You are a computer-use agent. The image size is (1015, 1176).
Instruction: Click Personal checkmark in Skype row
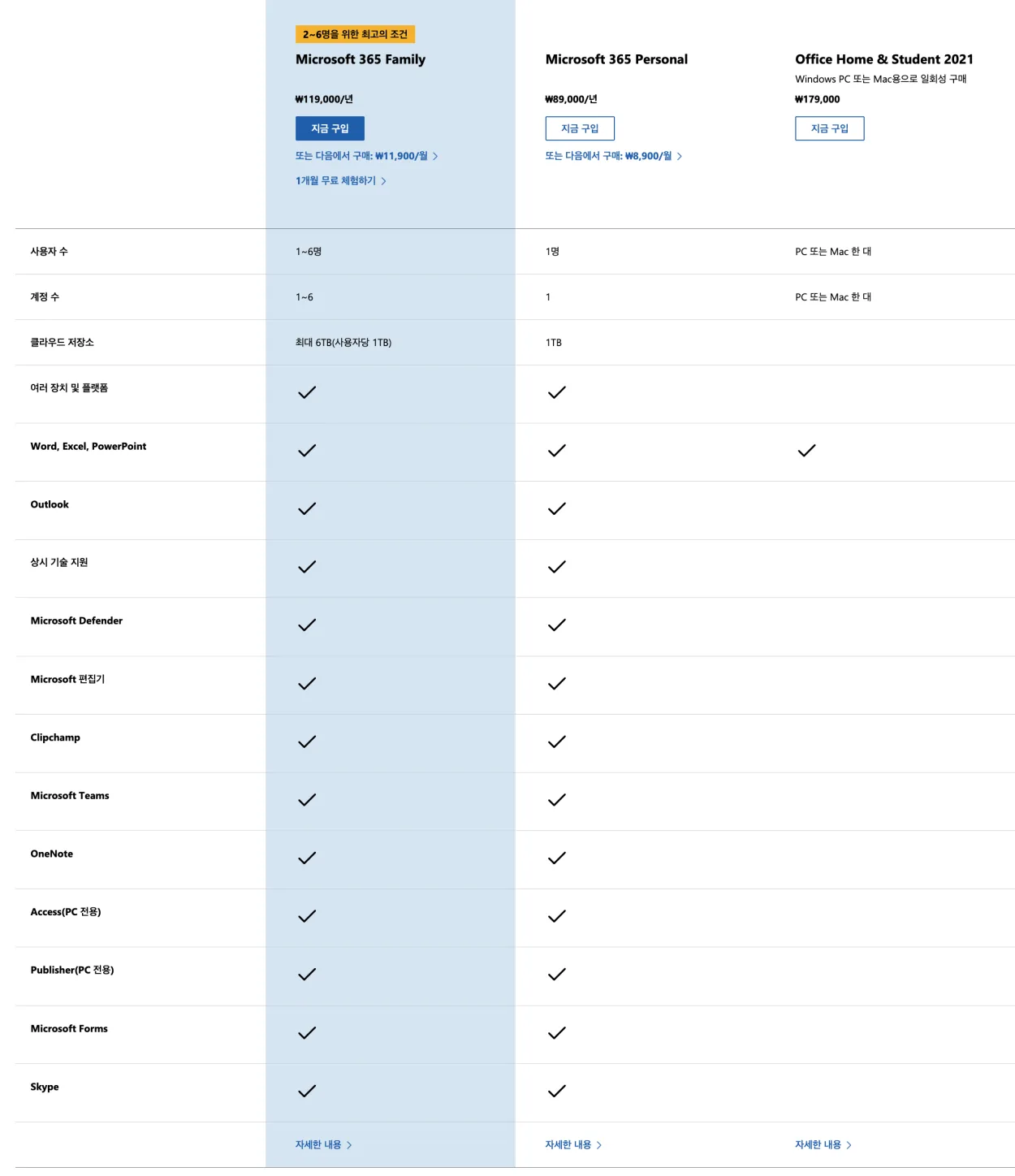tap(557, 1092)
